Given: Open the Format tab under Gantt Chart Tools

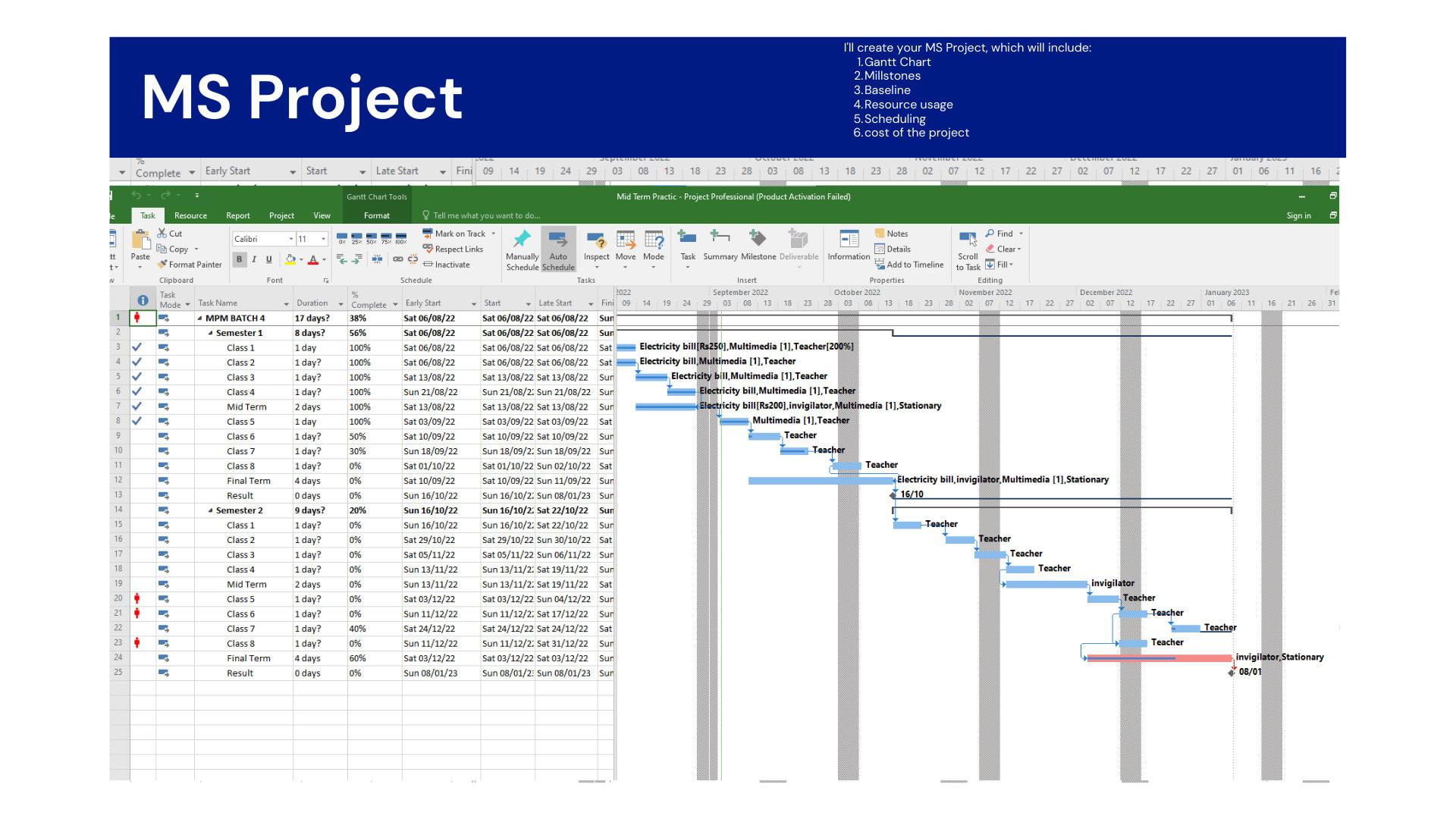Looking at the screenshot, I should pyautogui.click(x=376, y=215).
